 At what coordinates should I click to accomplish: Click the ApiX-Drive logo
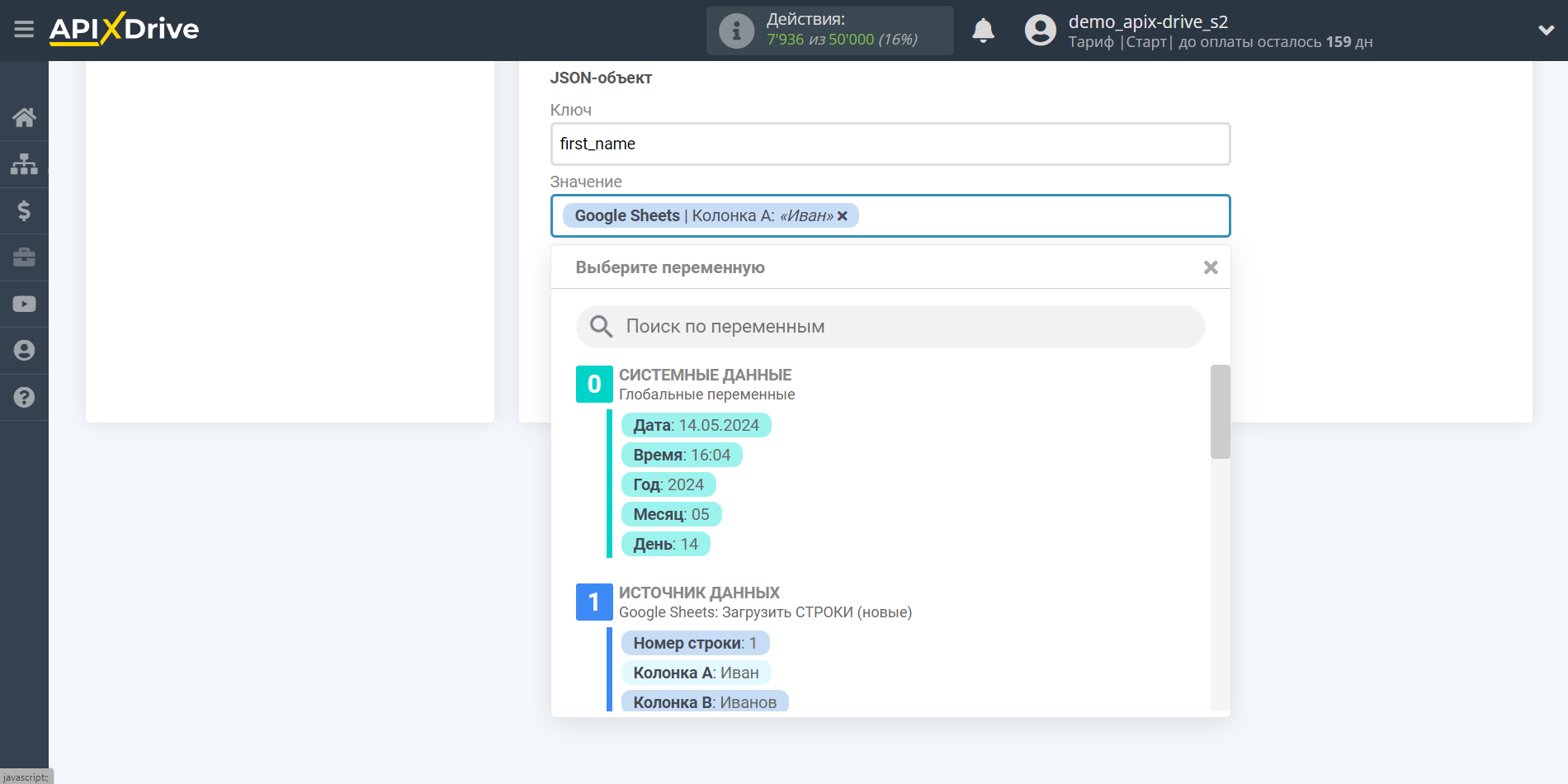tap(124, 29)
